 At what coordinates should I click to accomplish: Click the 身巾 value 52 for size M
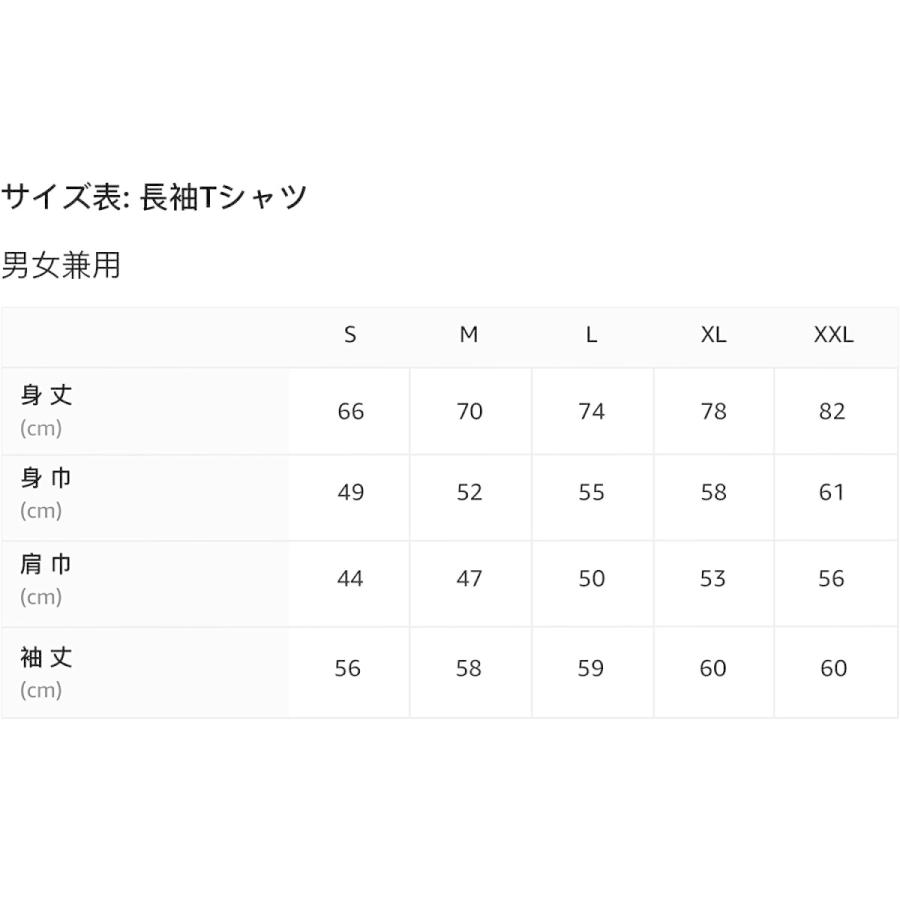coord(469,492)
